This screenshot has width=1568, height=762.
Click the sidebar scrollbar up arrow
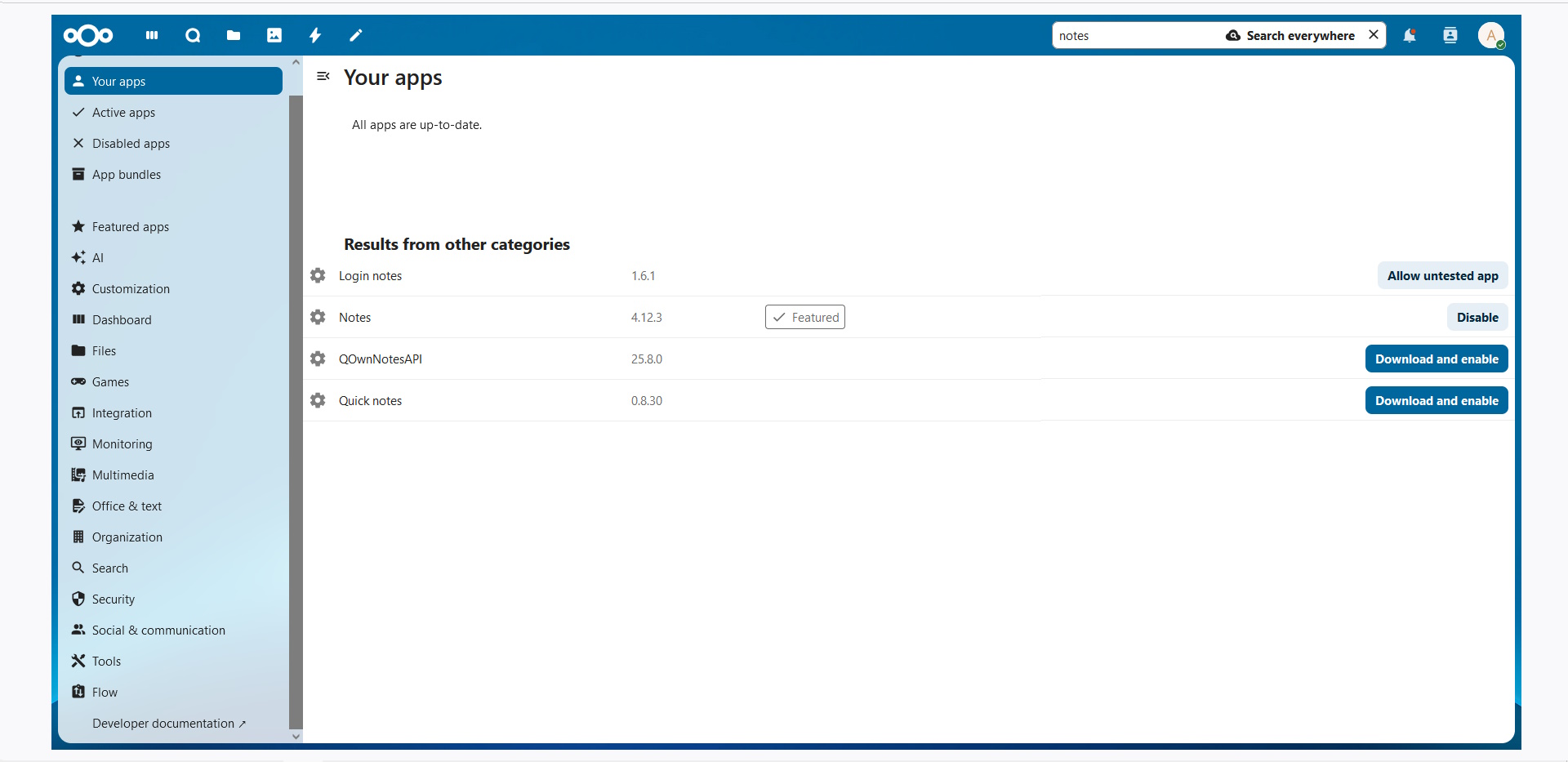tap(296, 62)
